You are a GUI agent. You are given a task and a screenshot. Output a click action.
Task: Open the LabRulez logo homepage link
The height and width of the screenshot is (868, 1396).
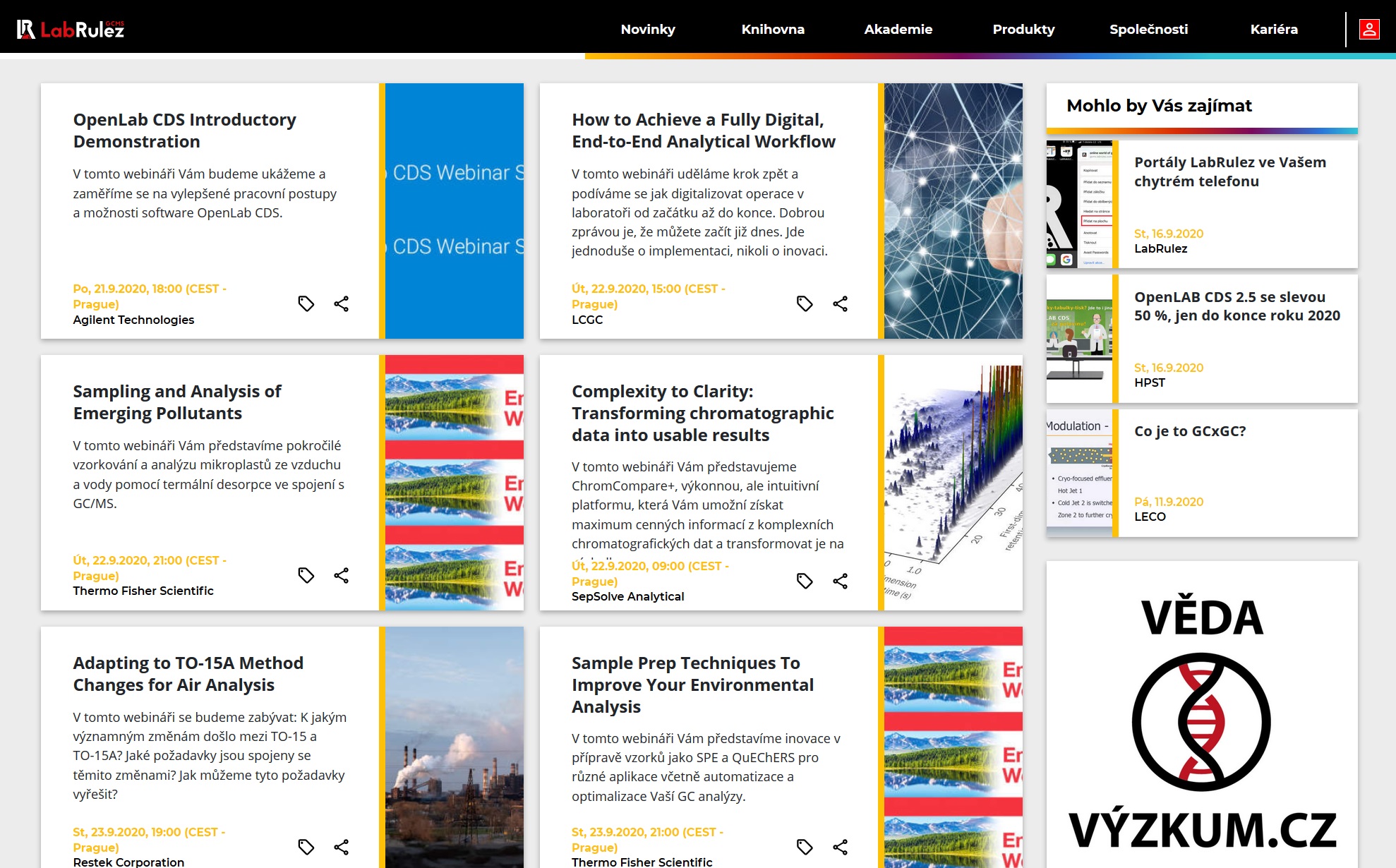[x=71, y=29]
